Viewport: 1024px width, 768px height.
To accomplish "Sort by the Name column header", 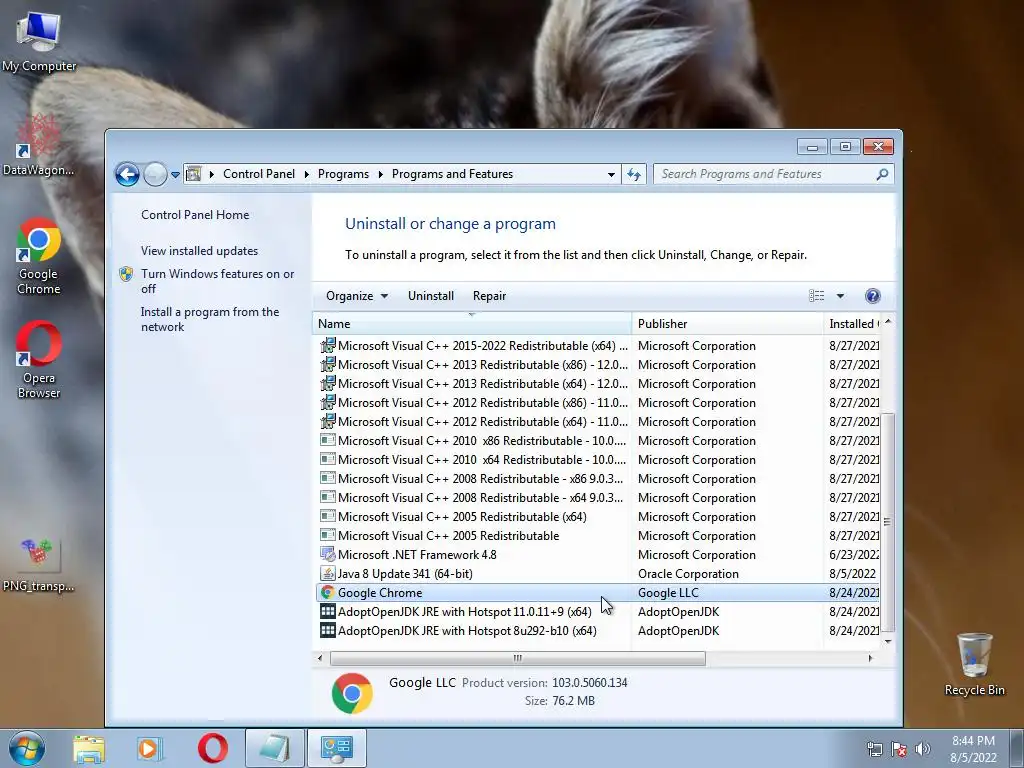I will pyautogui.click(x=472, y=324).
